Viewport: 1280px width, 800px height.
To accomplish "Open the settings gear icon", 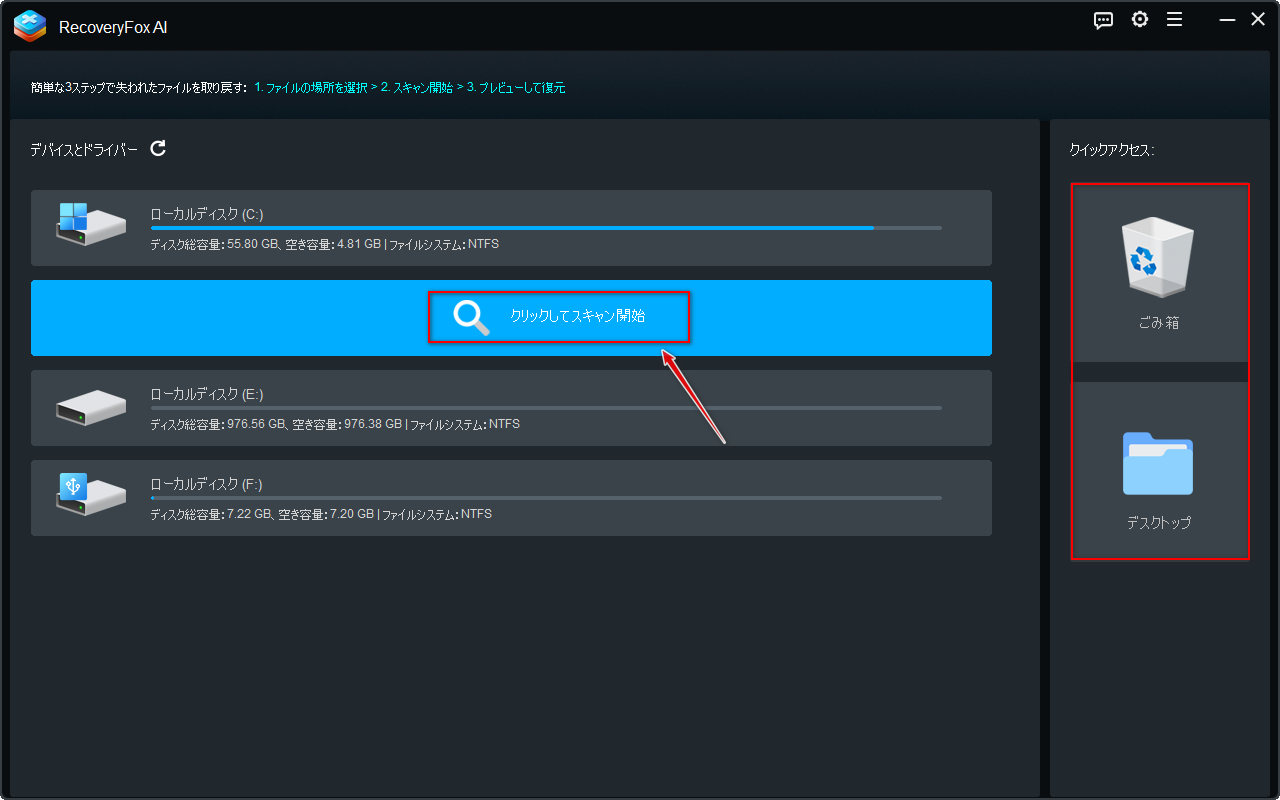I will tap(1140, 20).
